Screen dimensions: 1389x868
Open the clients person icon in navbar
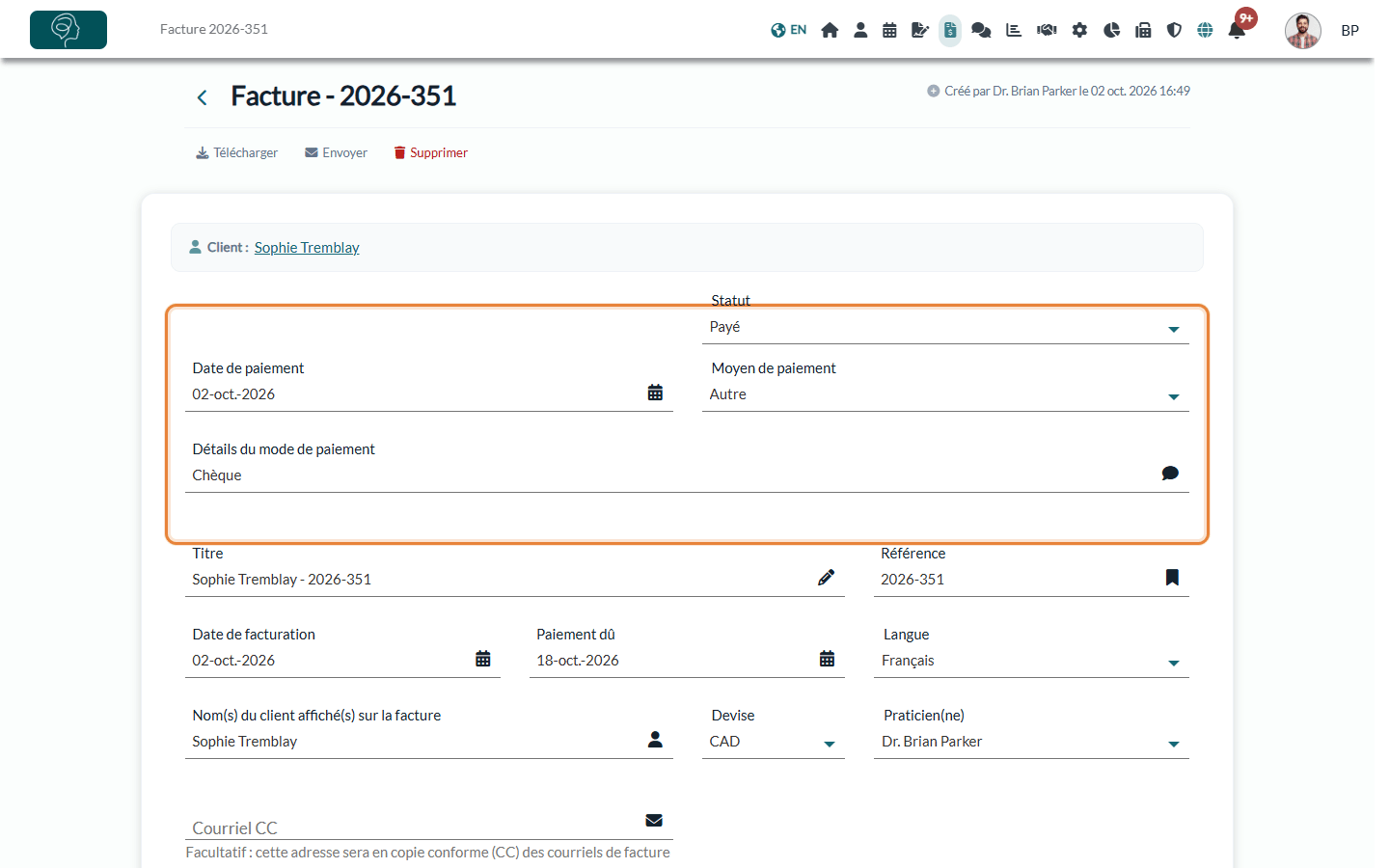point(860,30)
